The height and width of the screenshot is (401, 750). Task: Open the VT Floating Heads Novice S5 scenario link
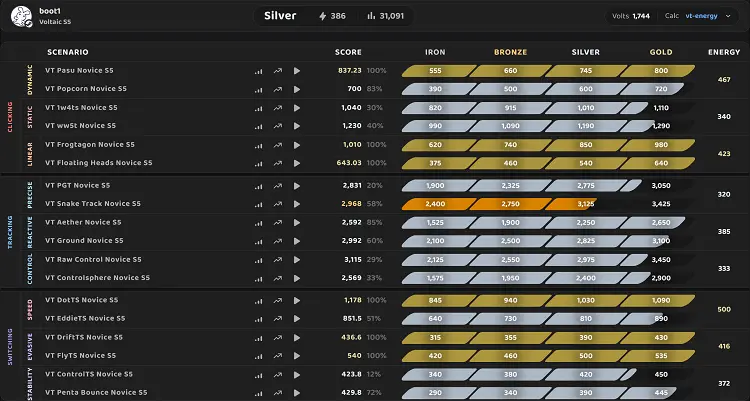tap(98, 162)
